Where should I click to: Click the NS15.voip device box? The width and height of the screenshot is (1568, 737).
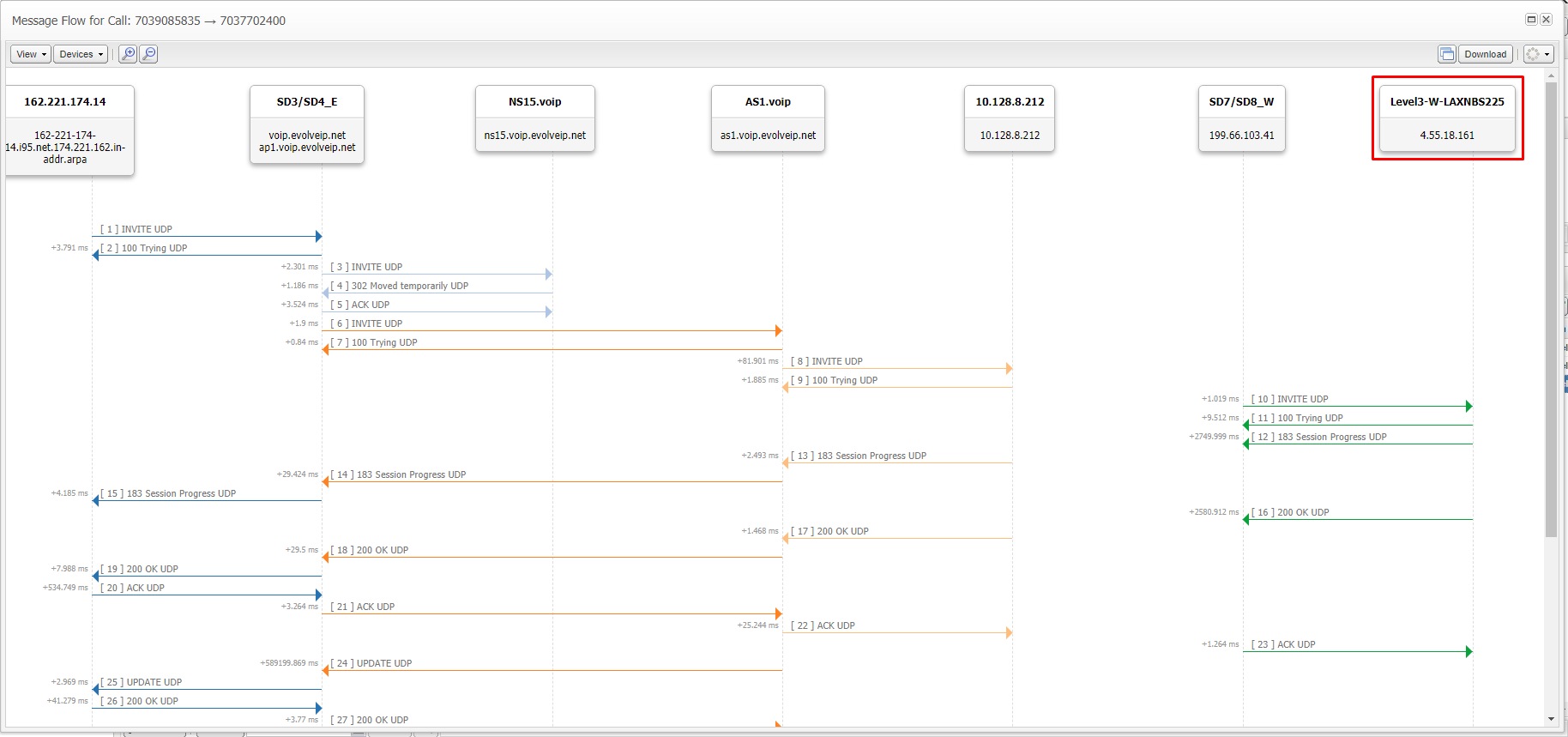[534, 118]
